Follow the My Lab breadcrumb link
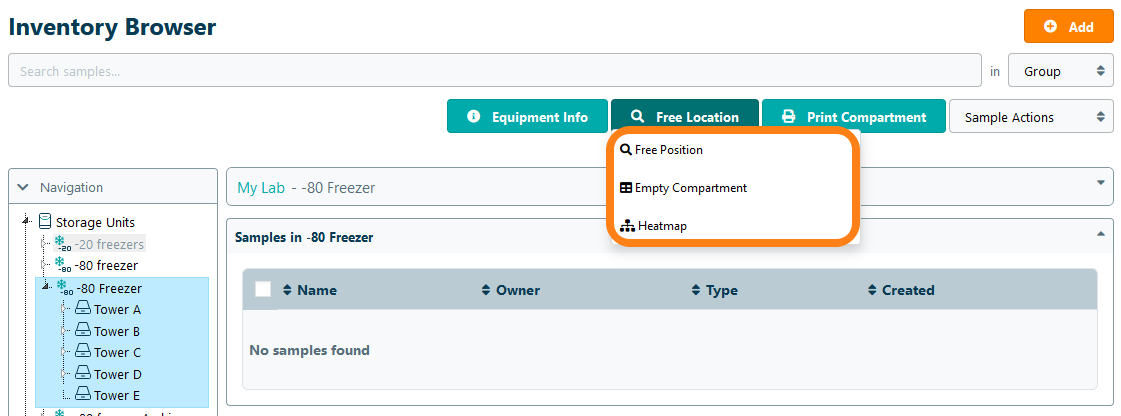 [x=260, y=187]
